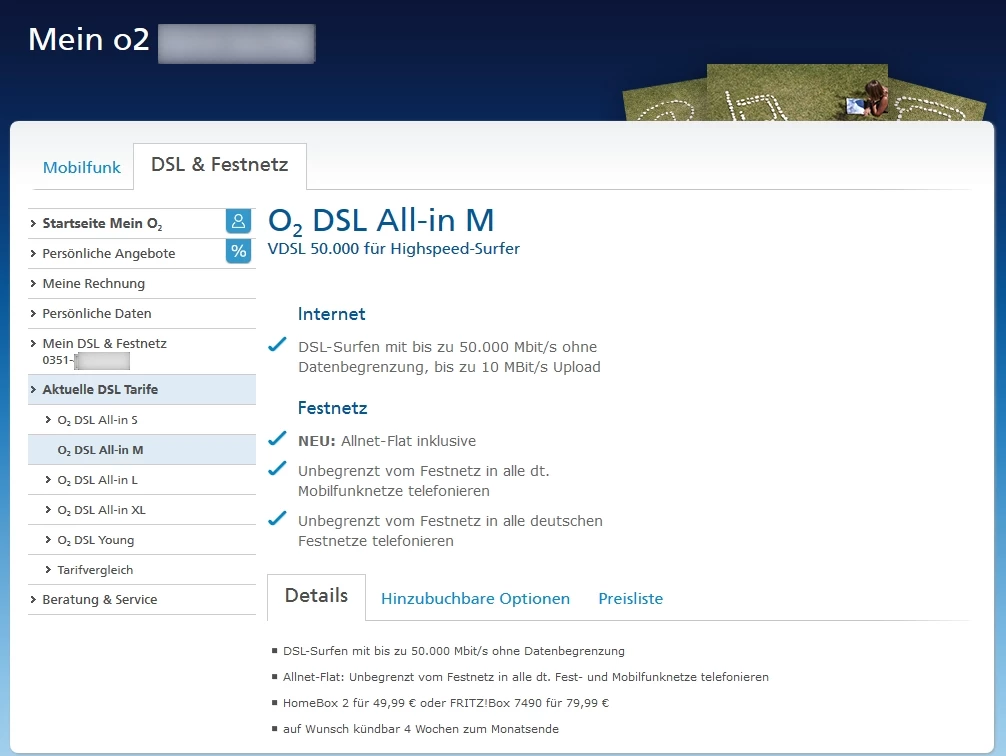The height and width of the screenshot is (756, 1006).
Task: Click the Internet section heading
Action: [331, 314]
